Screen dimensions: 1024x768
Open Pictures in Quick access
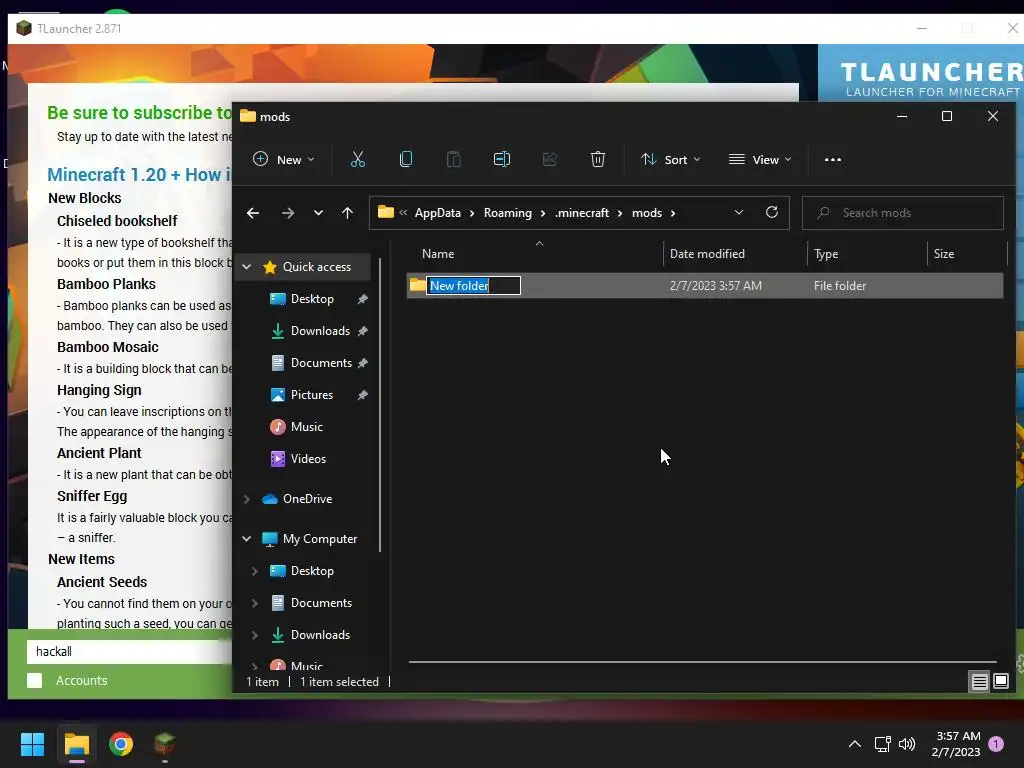click(312, 394)
